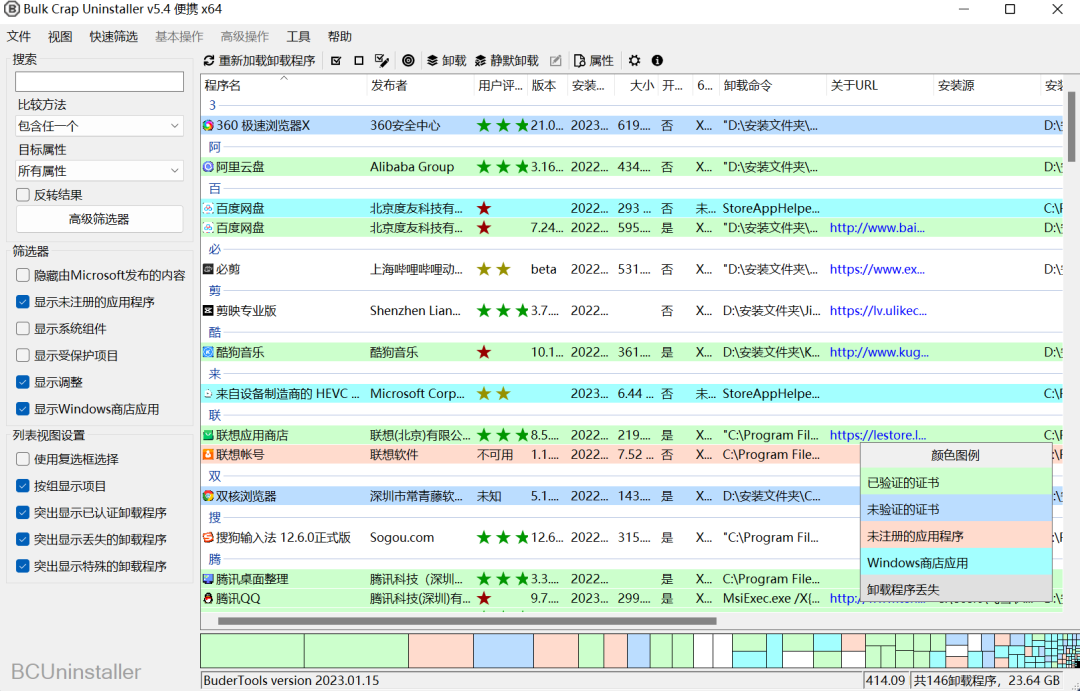Click the reload uninstallers (重新加载卸载程序) icon
The image size is (1080, 691).
click(x=209, y=61)
